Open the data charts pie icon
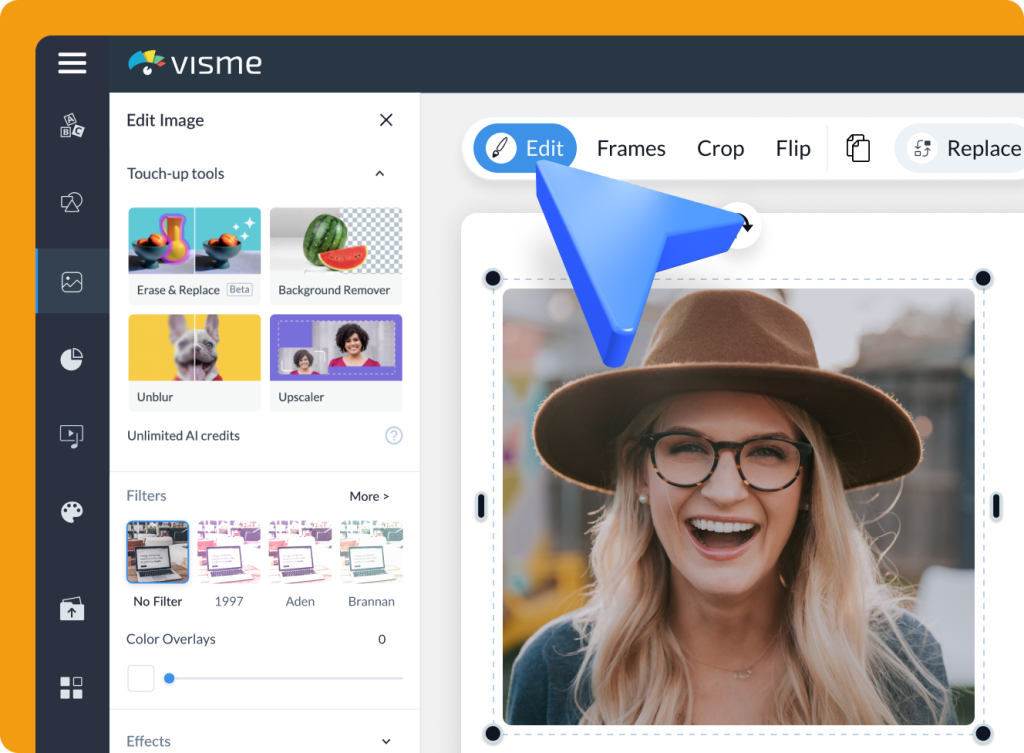Viewport: 1024px width, 753px height. 72,359
